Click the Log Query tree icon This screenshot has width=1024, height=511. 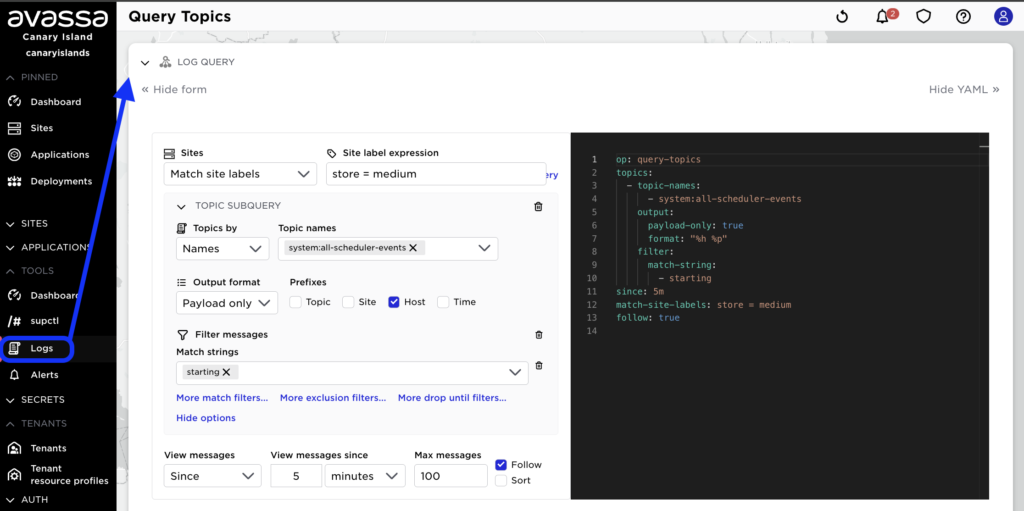point(165,62)
